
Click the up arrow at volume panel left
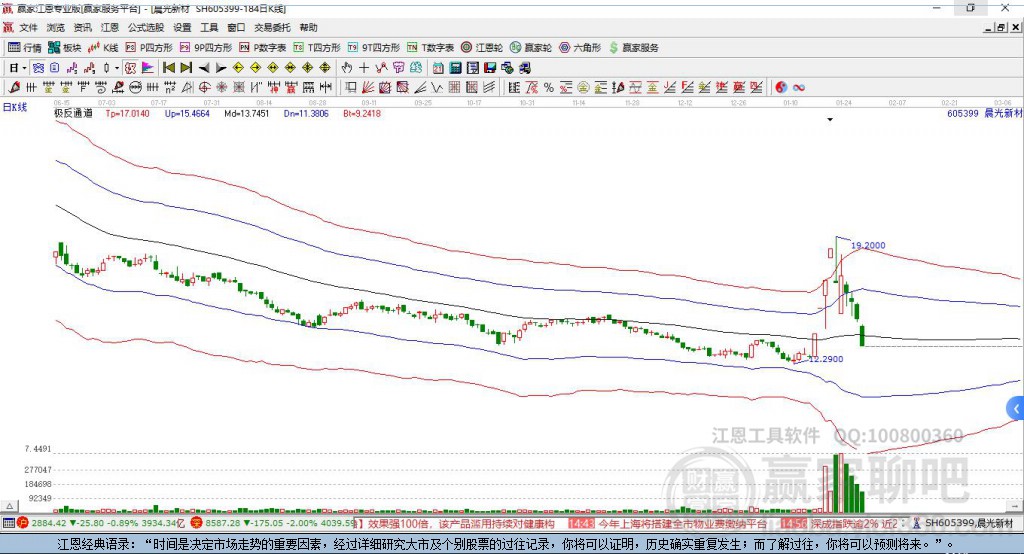(9, 506)
